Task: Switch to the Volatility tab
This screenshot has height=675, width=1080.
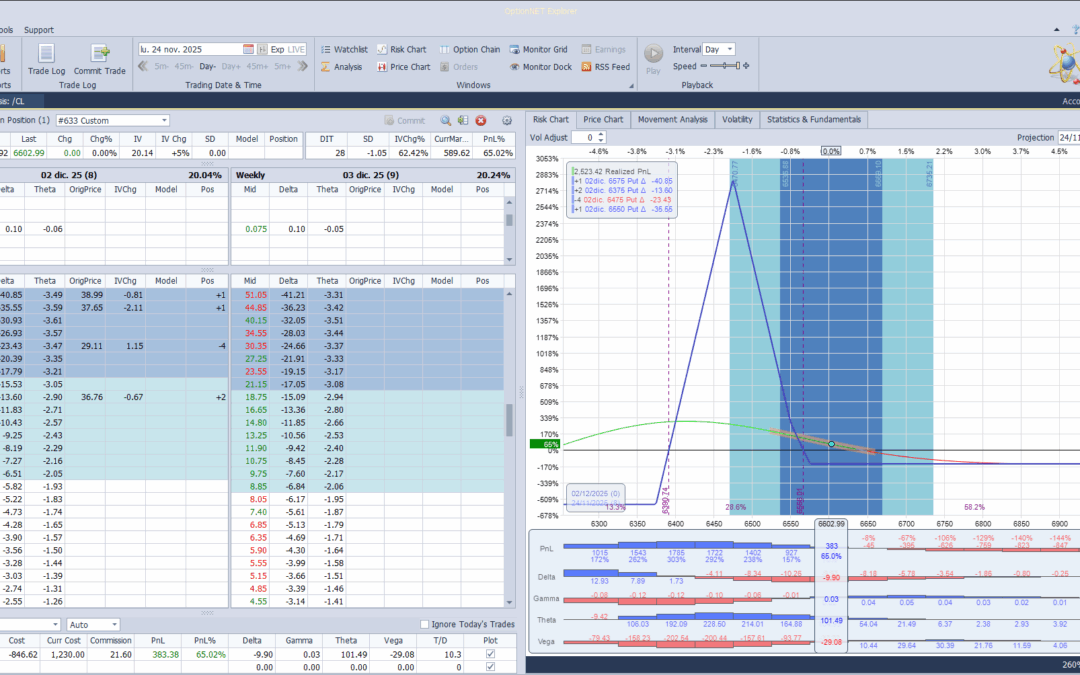Action: click(x=737, y=119)
